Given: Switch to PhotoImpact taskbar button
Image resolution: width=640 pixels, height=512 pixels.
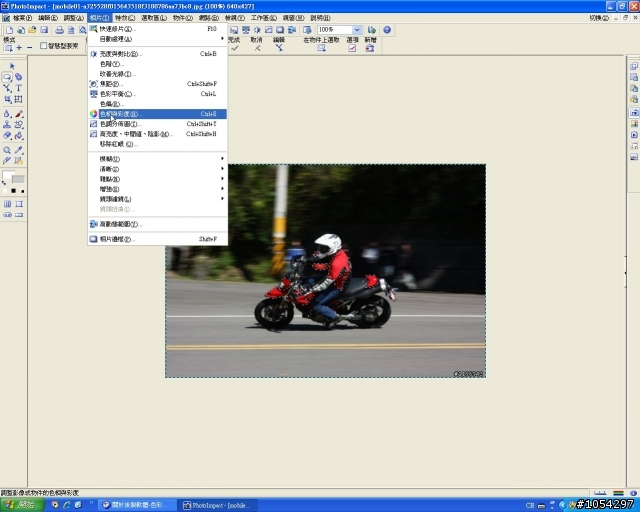Looking at the screenshot, I should (x=219, y=505).
